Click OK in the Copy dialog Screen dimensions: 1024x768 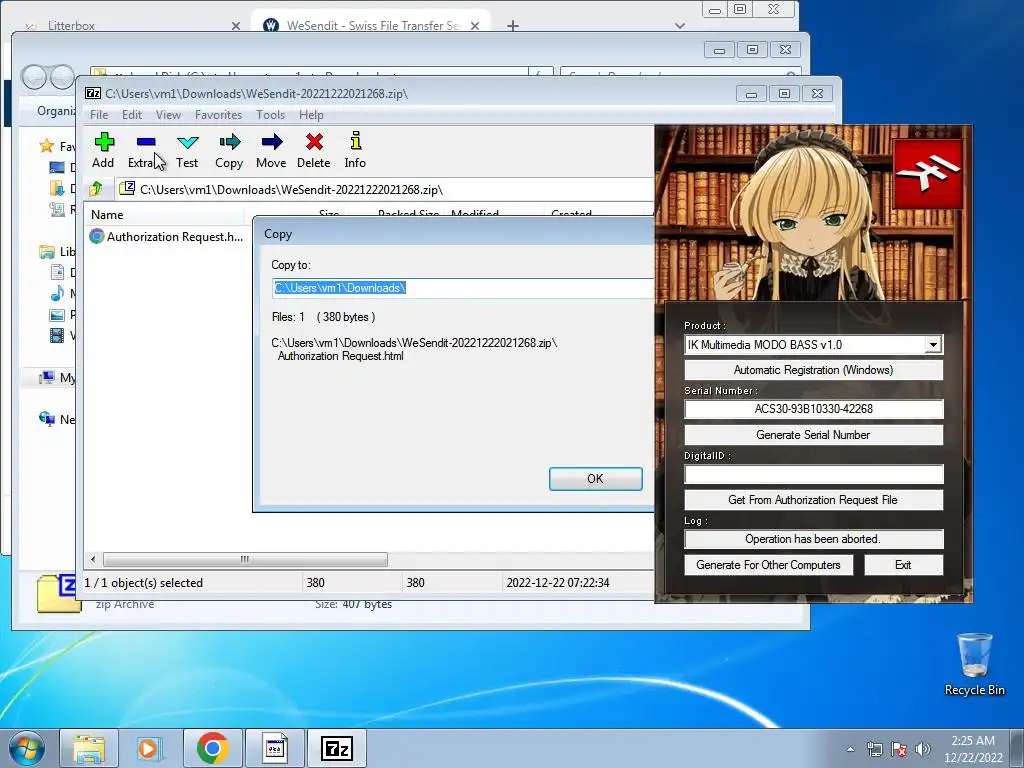pyautogui.click(x=596, y=479)
